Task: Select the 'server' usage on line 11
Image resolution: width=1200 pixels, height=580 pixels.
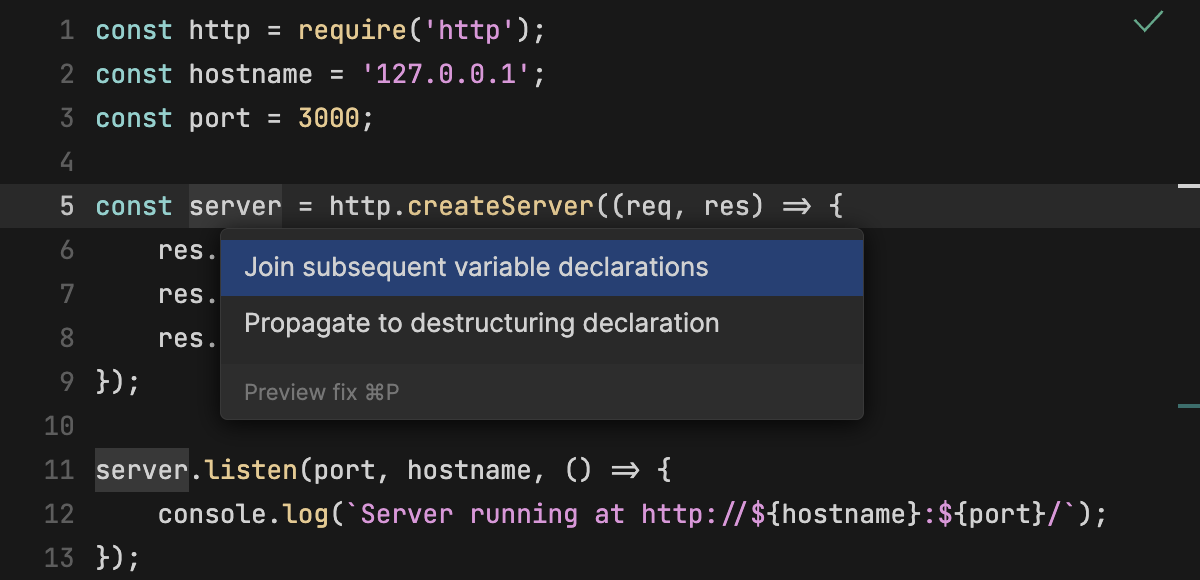Action: pyautogui.click(x=140, y=469)
